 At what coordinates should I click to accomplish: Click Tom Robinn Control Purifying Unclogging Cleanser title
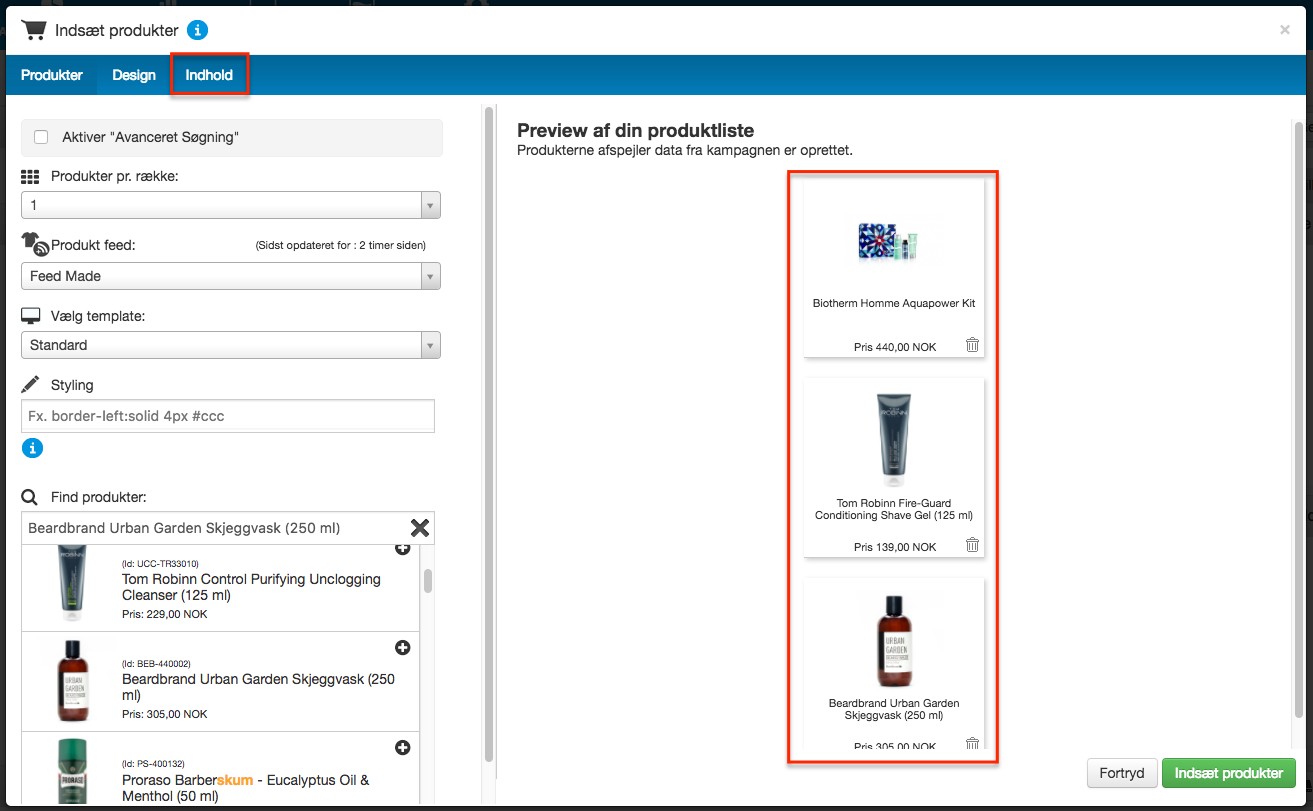point(251,587)
